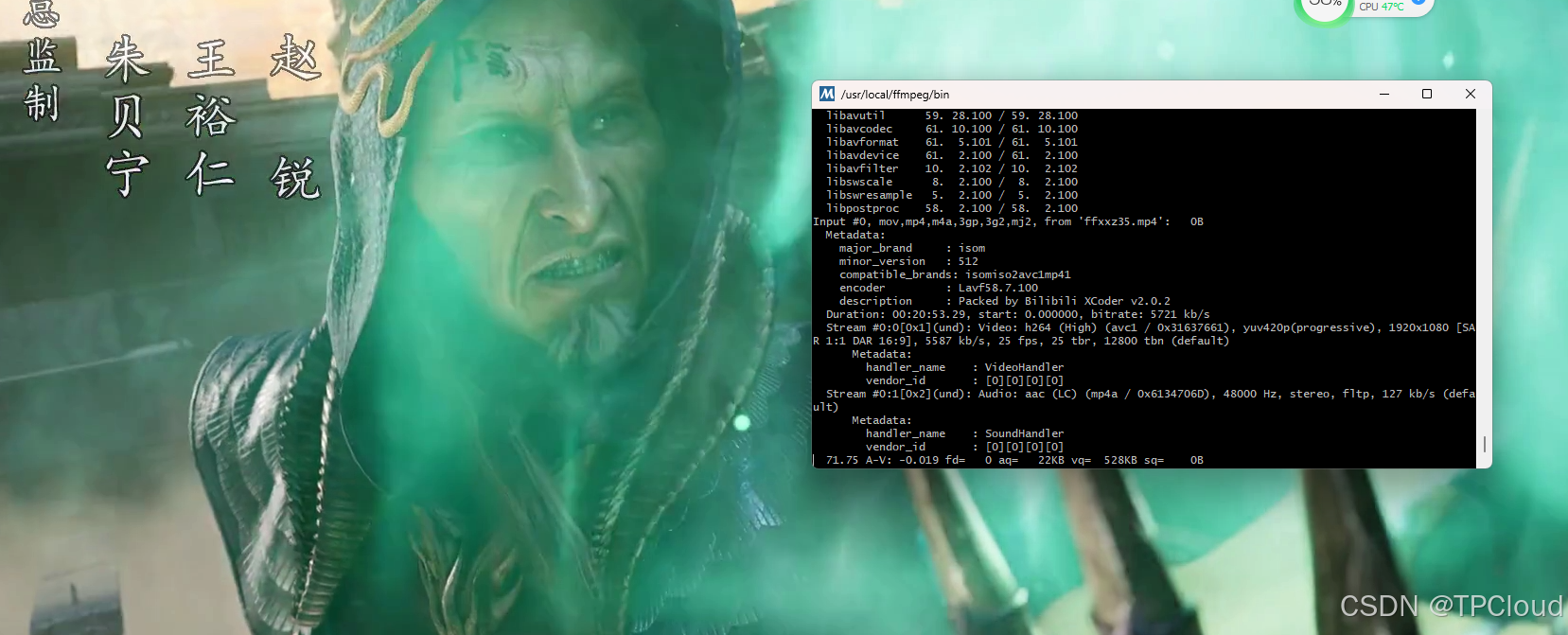Screen dimensions: 1568x635
Task: Click the CPU 47°C temperature readout
Action: coord(1382,7)
